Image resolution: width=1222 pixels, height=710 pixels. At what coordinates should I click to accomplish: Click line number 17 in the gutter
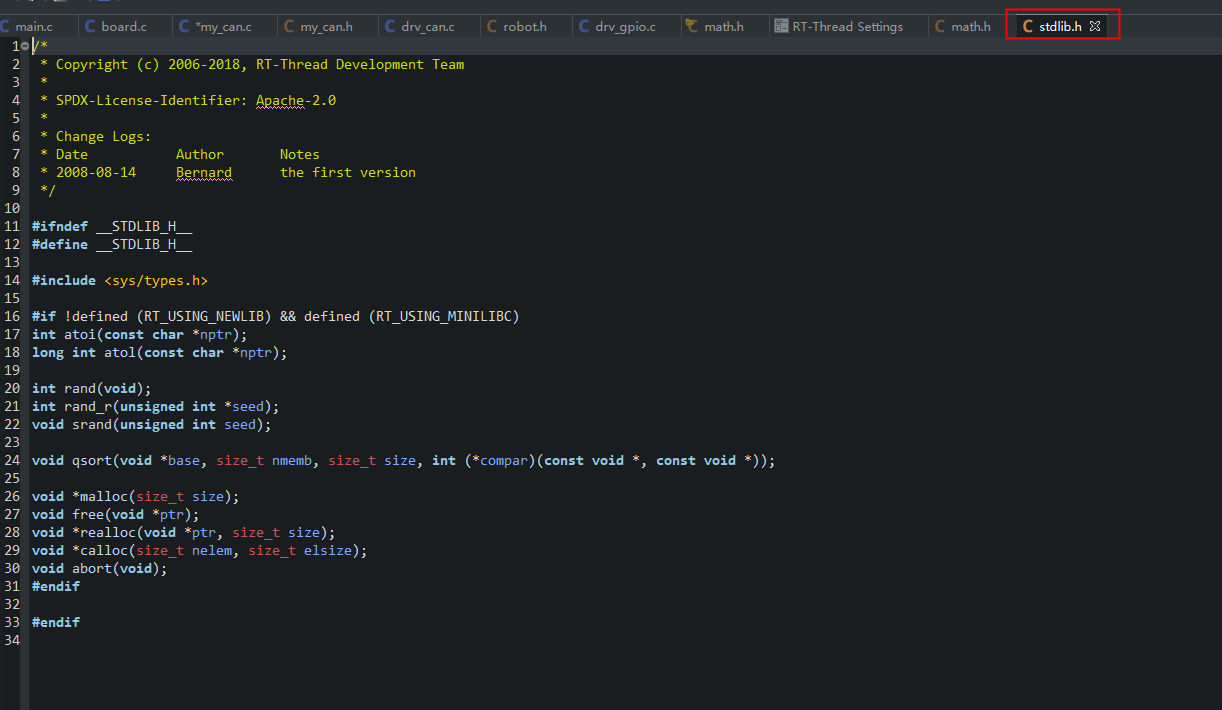(12, 334)
